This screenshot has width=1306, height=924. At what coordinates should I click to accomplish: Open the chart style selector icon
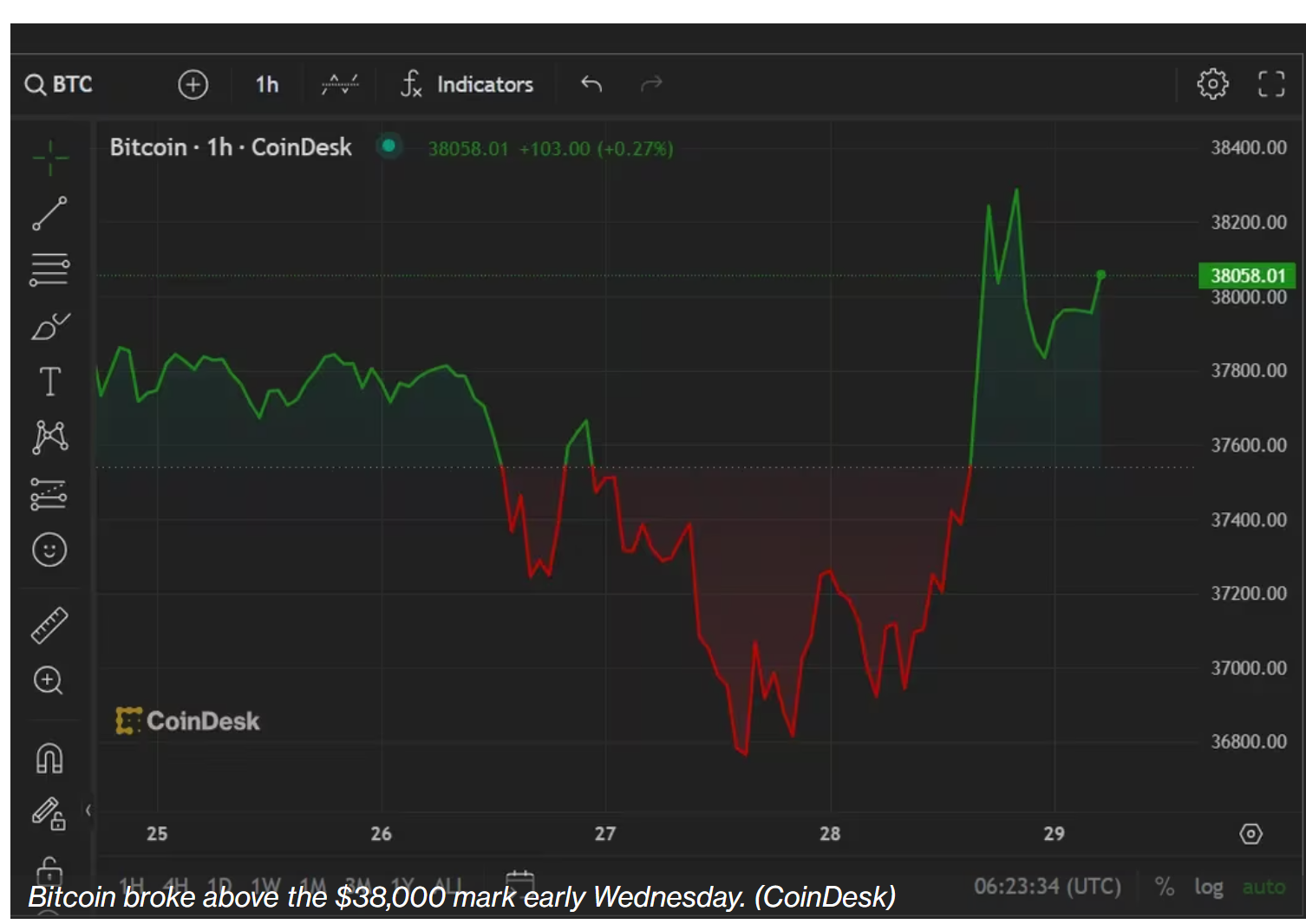pyautogui.click(x=340, y=84)
